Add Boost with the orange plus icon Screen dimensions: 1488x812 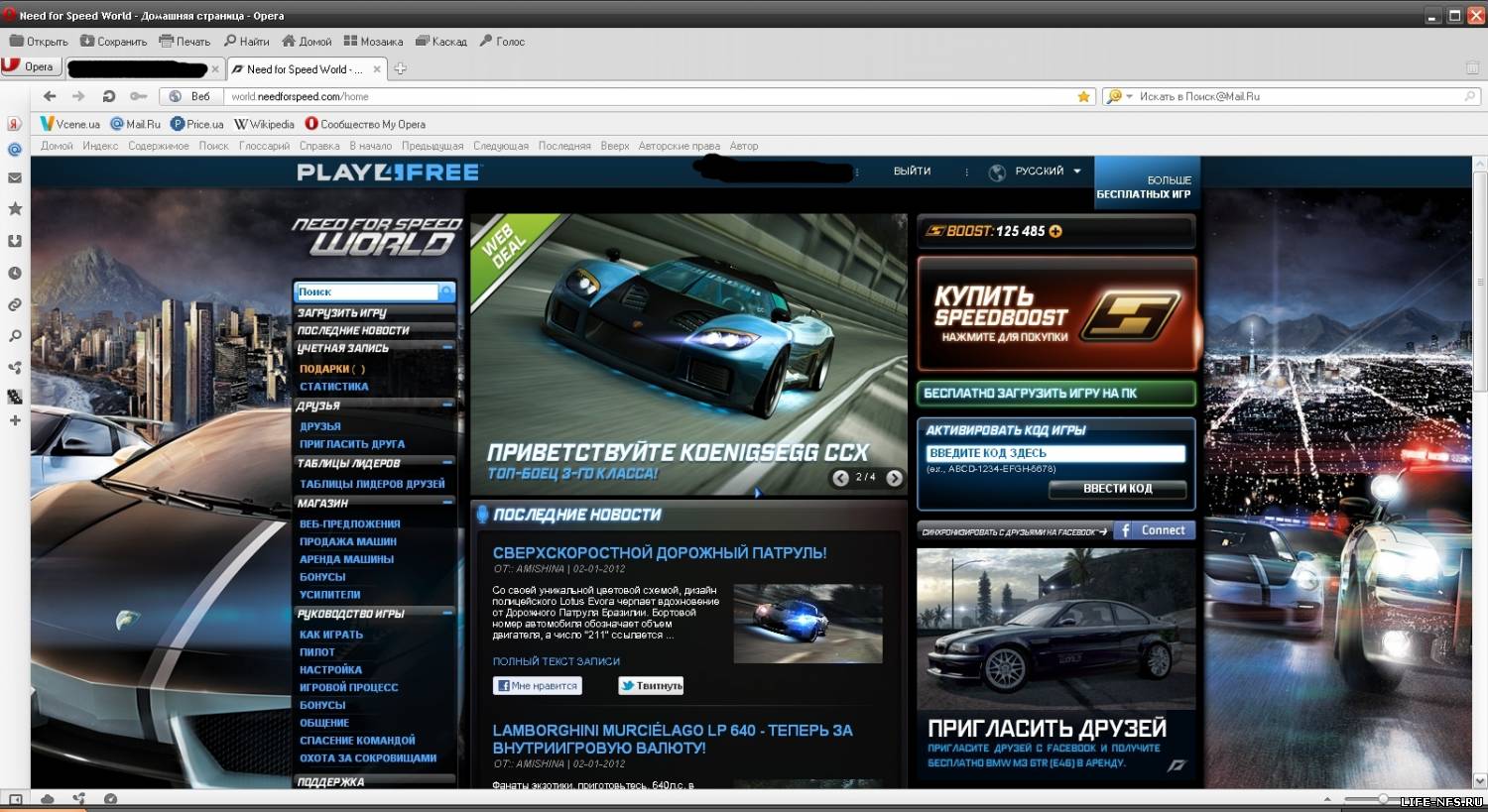(1055, 231)
